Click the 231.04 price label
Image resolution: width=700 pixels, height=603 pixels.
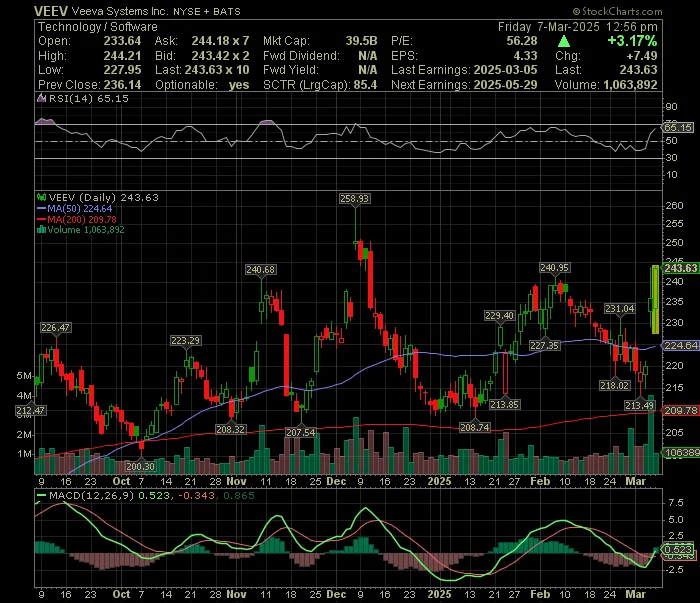(x=620, y=308)
